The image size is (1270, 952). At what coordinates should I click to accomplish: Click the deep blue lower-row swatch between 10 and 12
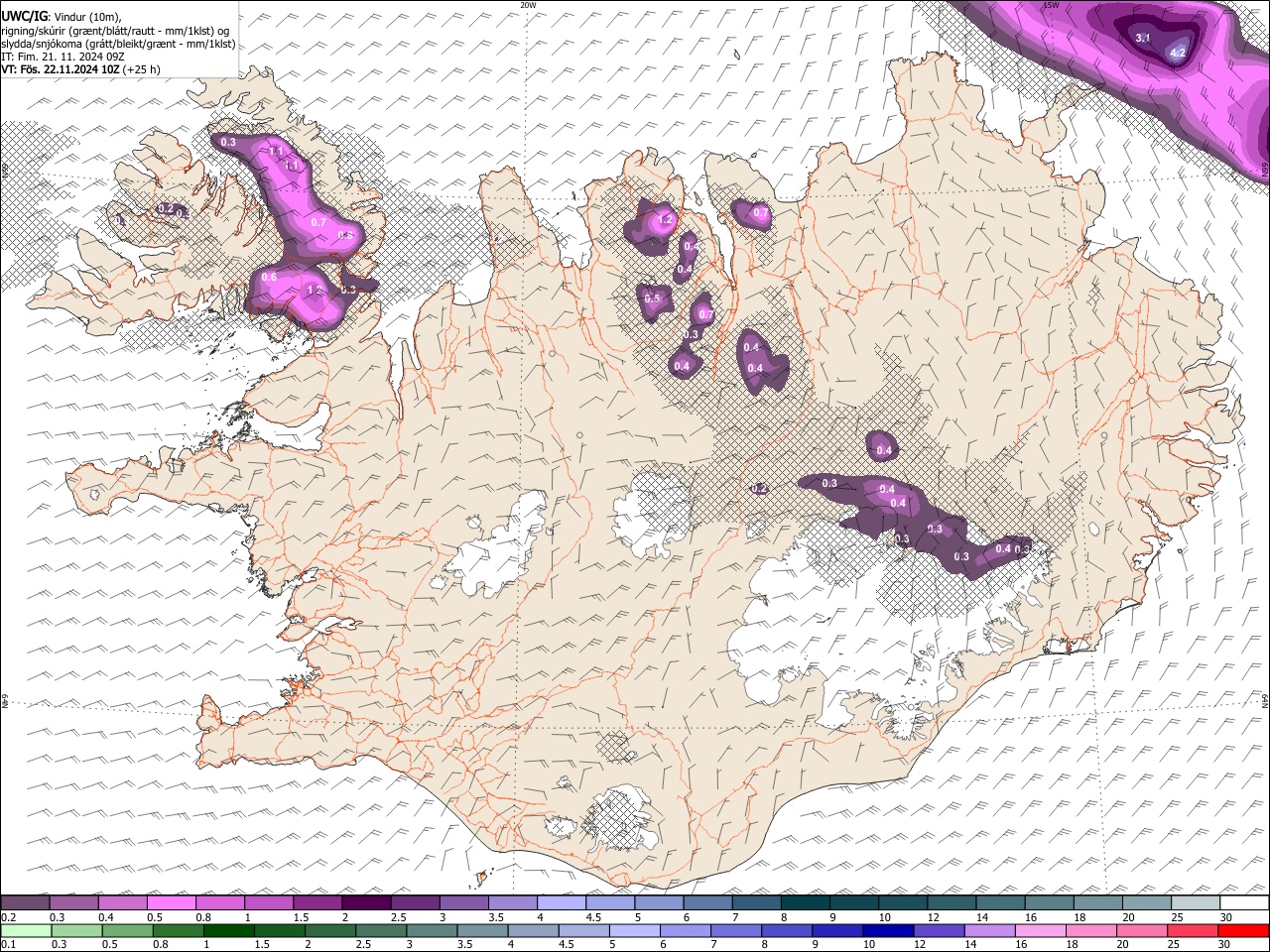[x=889, y=930]
